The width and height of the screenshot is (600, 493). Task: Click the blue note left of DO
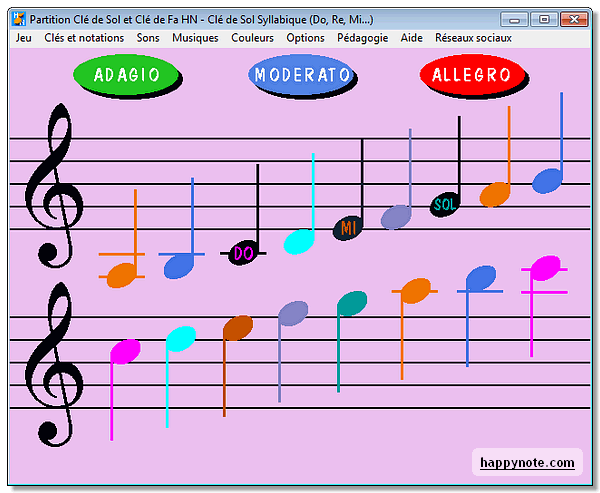point(179,266)
